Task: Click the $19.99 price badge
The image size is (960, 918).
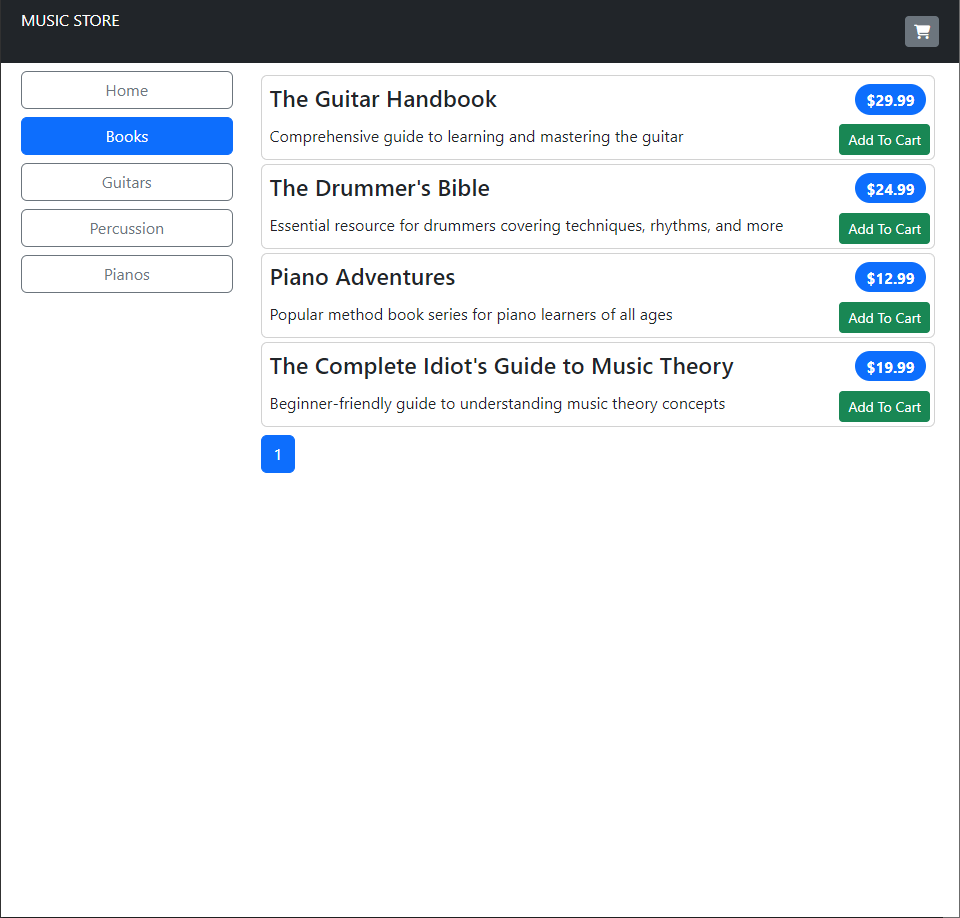Action: tap(890, 367)
